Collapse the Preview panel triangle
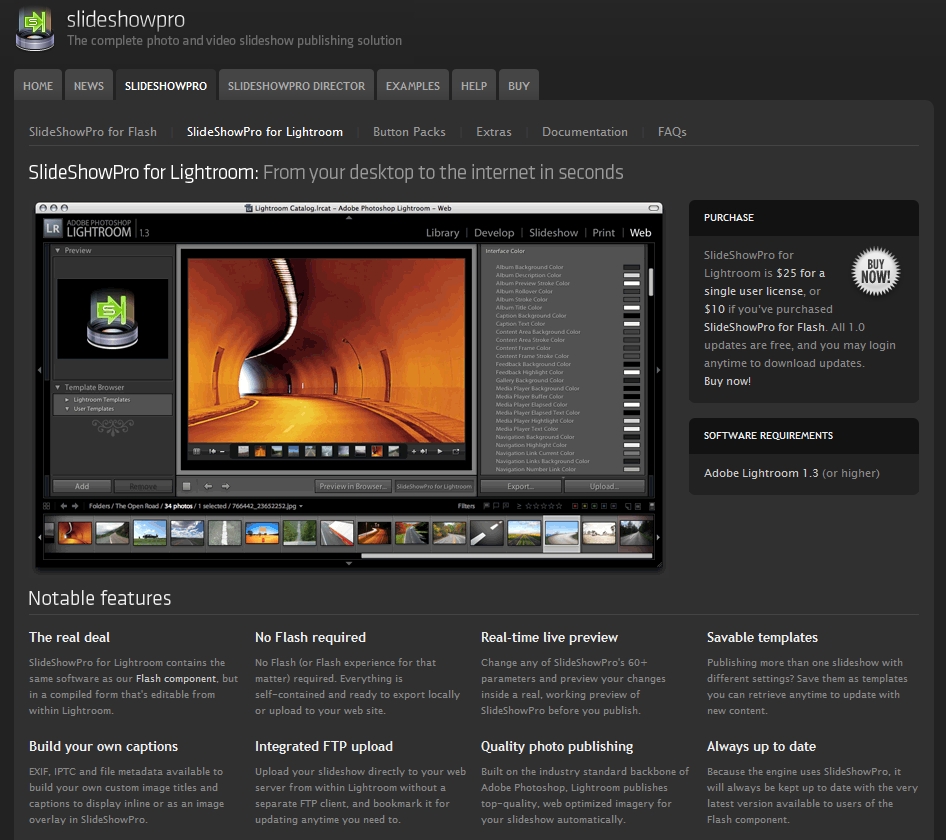This screenshot has width=946, height=840. click(58, 250)
